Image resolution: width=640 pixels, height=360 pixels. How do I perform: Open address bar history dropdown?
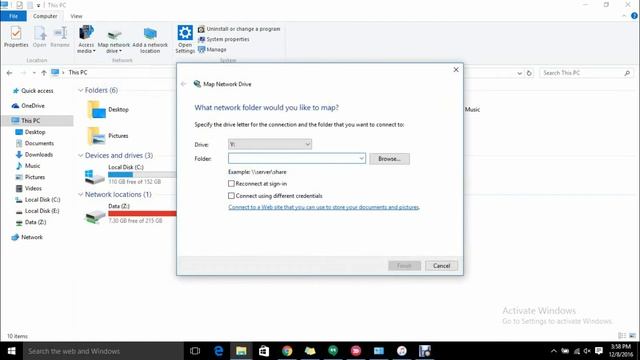pyautogui.click(x=520, y=73)
